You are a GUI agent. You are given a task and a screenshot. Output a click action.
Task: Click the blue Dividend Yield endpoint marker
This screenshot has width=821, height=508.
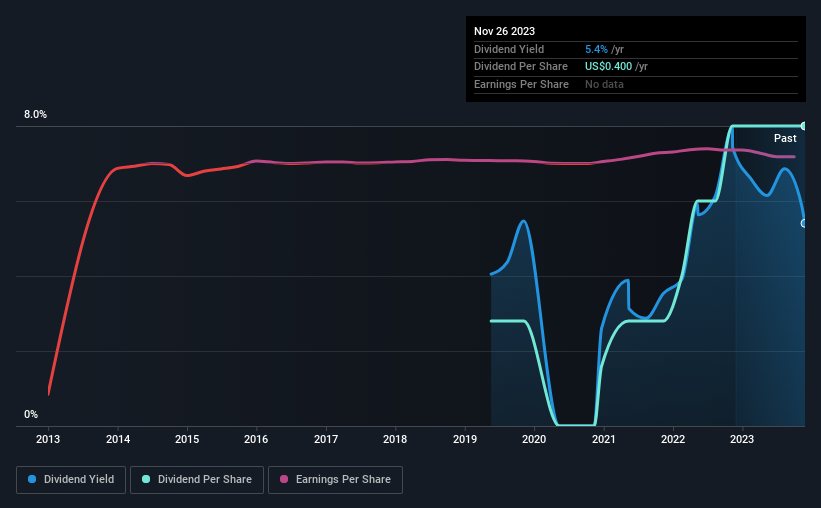coord(804,224)
